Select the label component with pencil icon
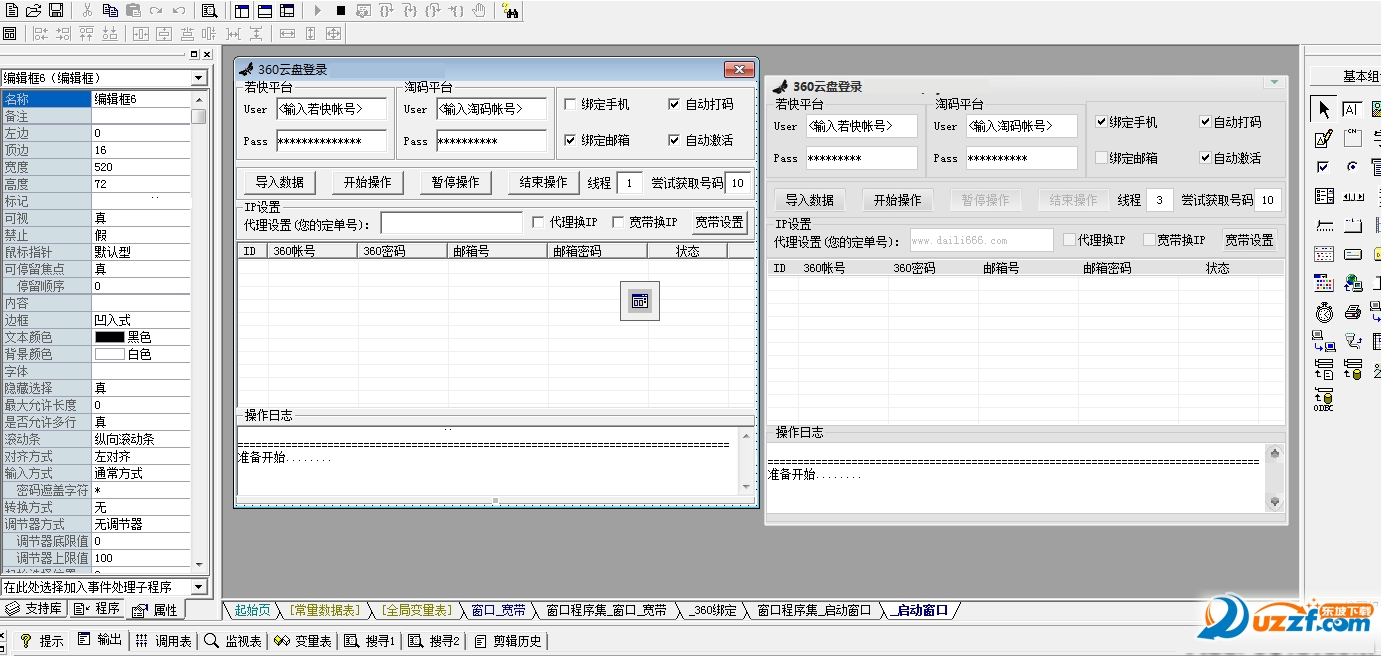 (1325, 138)
